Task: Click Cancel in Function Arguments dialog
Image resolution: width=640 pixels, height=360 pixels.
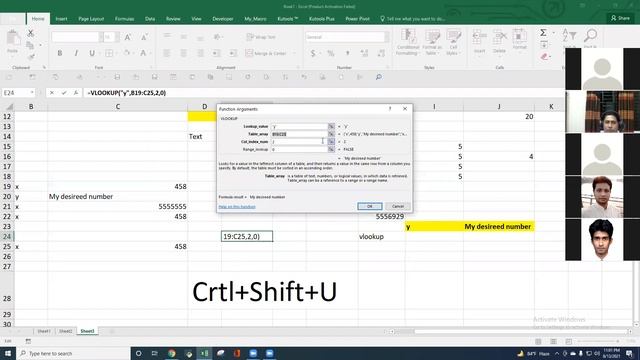Action: tap(398, 206)
